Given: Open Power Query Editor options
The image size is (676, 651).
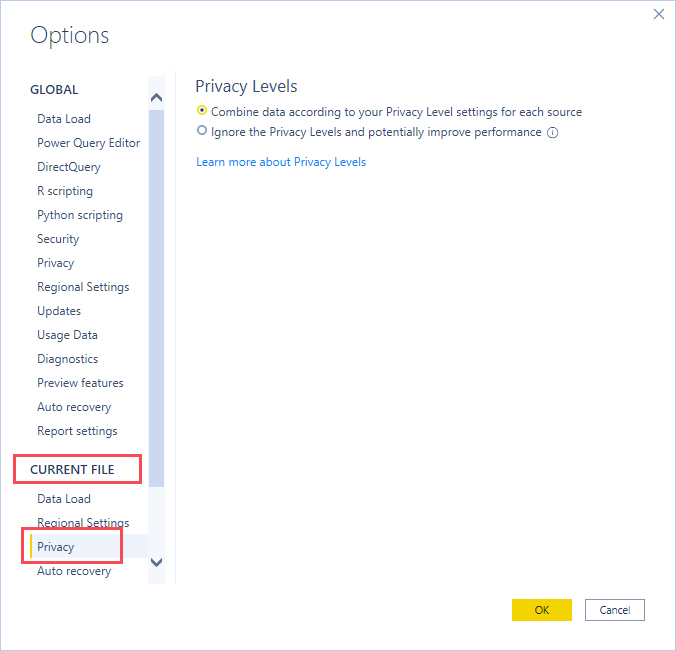Looking at the screenshot, I should 88,143.
